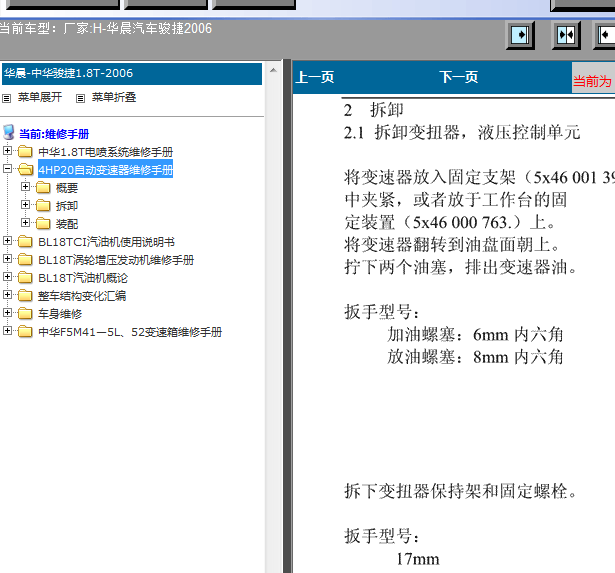
Task: Open 中华F5M41—5L、52变速箱维修手册 tree item
Action: pyautogui.click(x=130, y=332)
